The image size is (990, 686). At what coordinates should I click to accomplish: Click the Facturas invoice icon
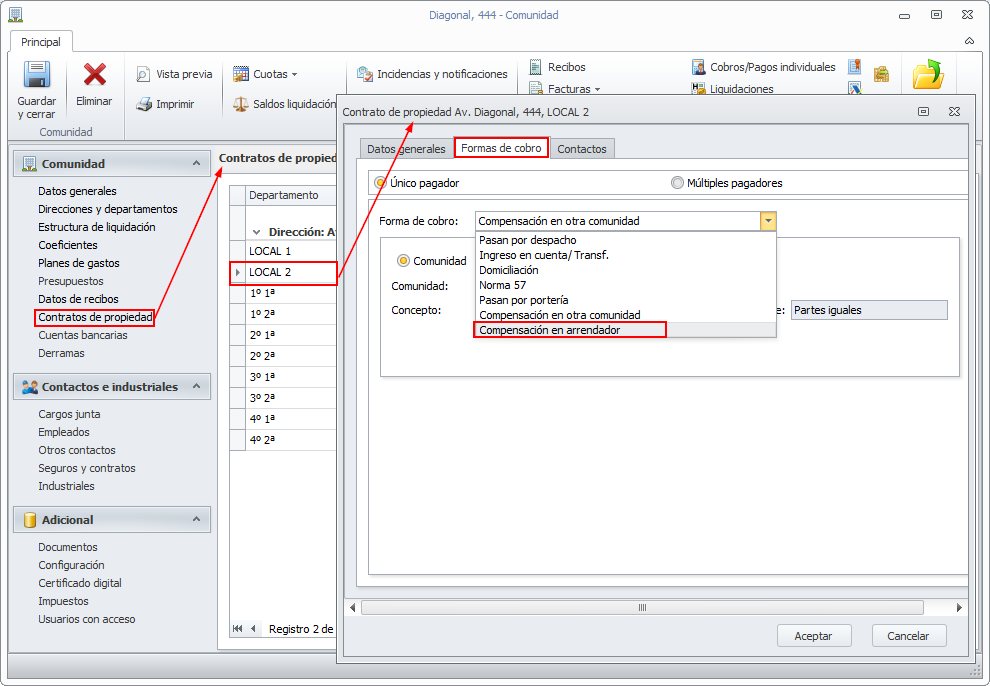(536, 88)
